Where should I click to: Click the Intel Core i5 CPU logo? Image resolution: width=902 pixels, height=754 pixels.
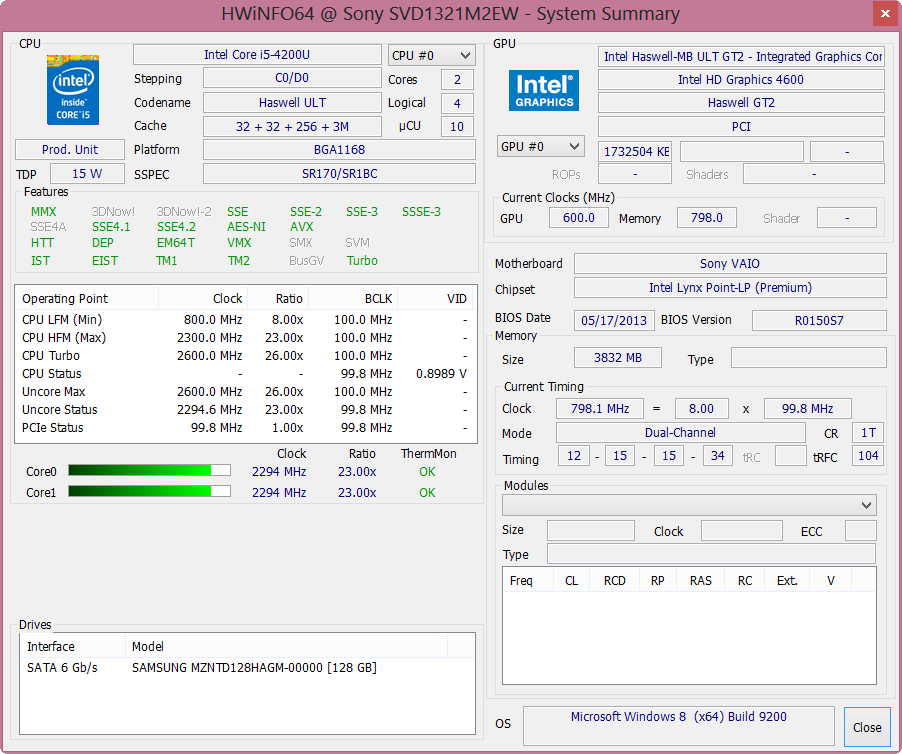click(72, 90)
